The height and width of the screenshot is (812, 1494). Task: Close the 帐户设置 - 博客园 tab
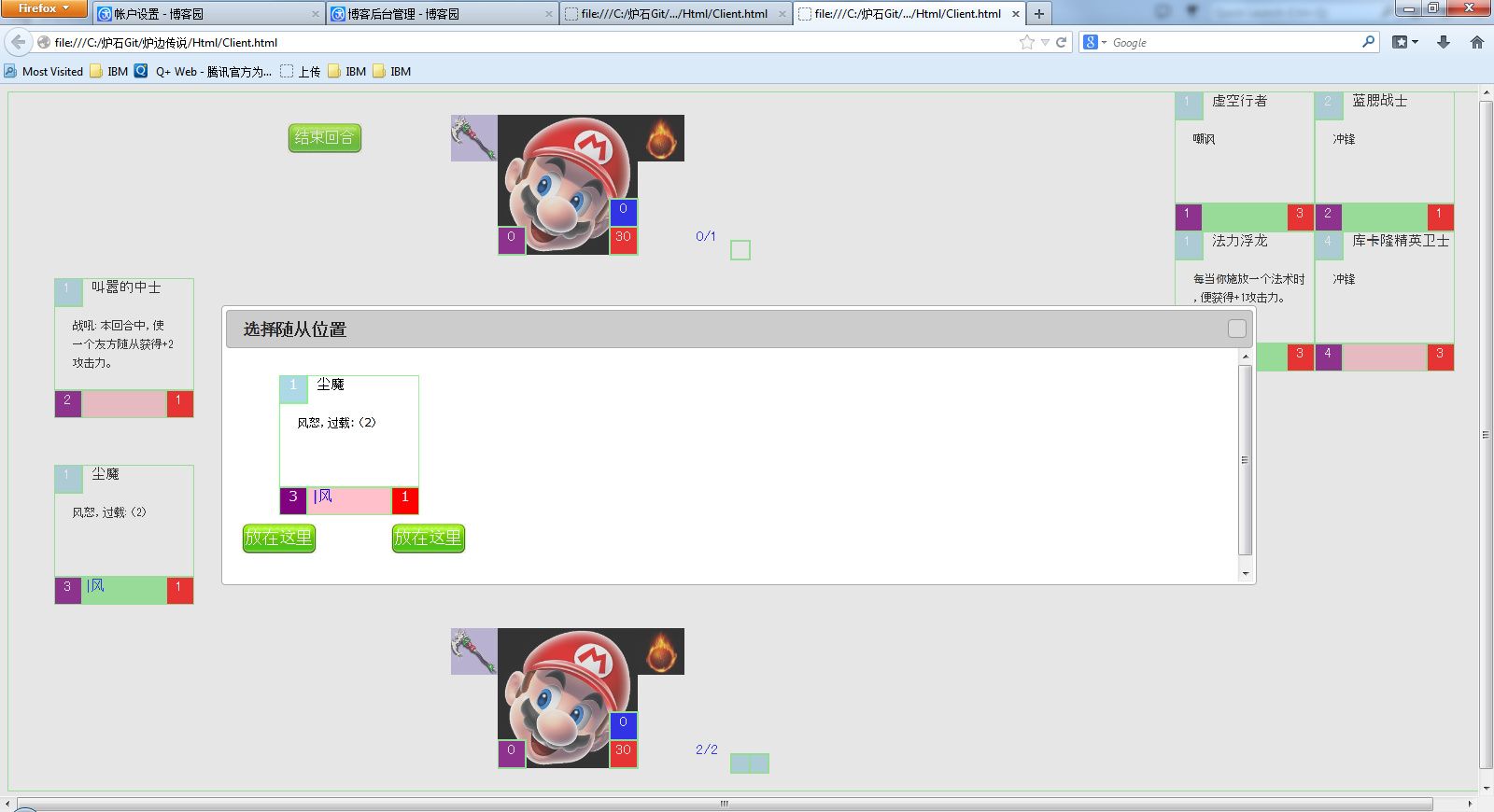(316, 14)
